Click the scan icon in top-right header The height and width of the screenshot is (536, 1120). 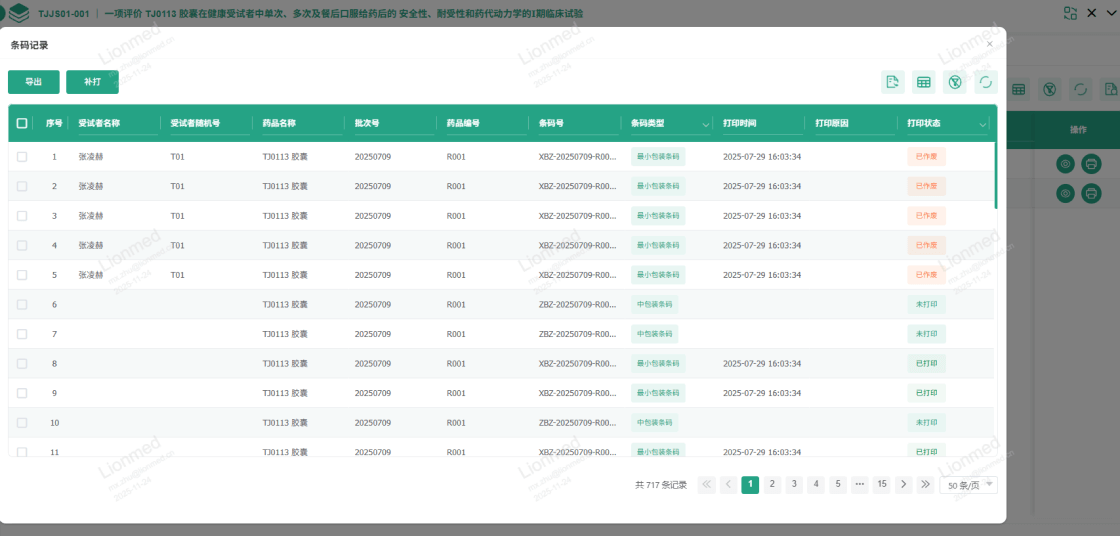click(1071, 13)
